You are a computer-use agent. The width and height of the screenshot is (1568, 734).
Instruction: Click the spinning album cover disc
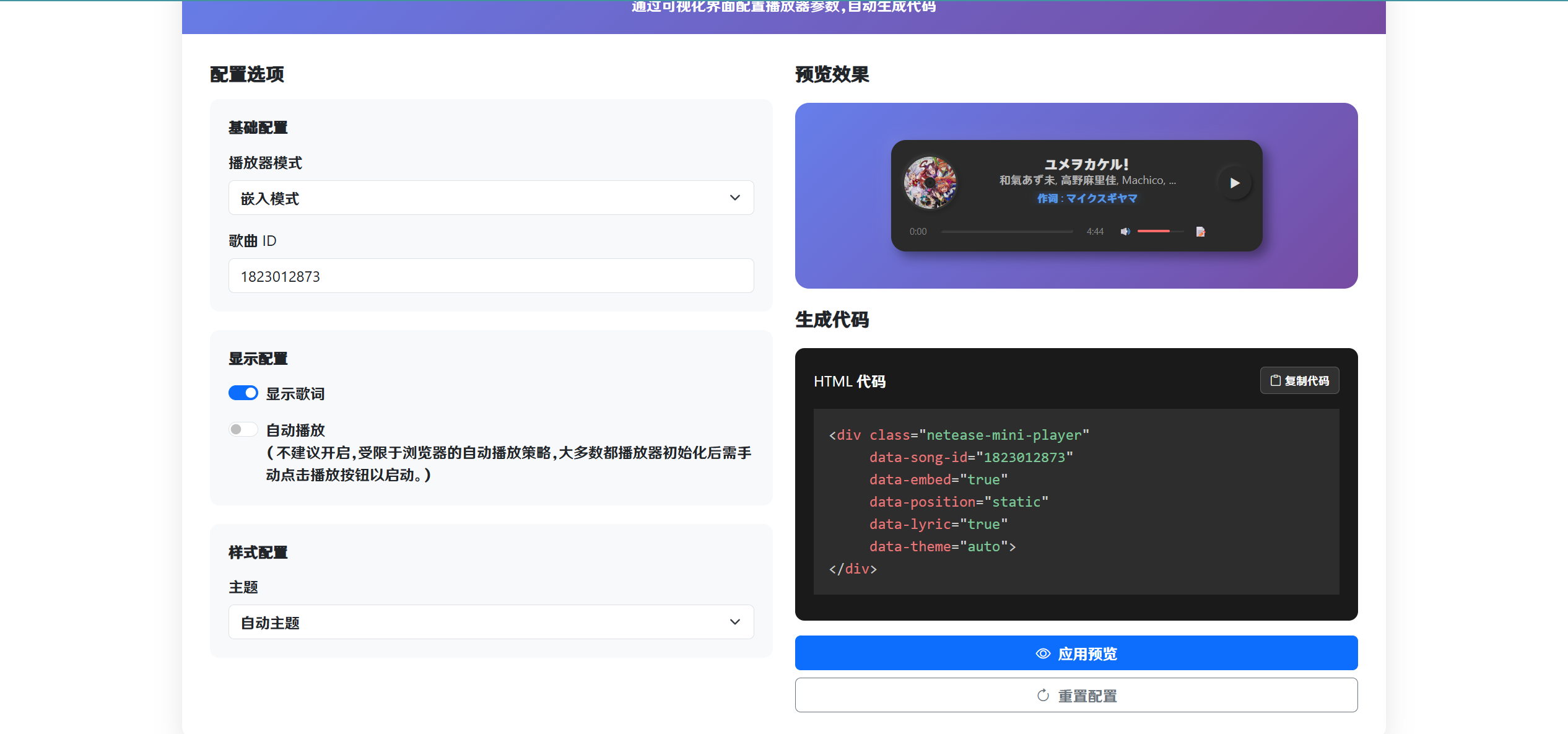point(930,183)
